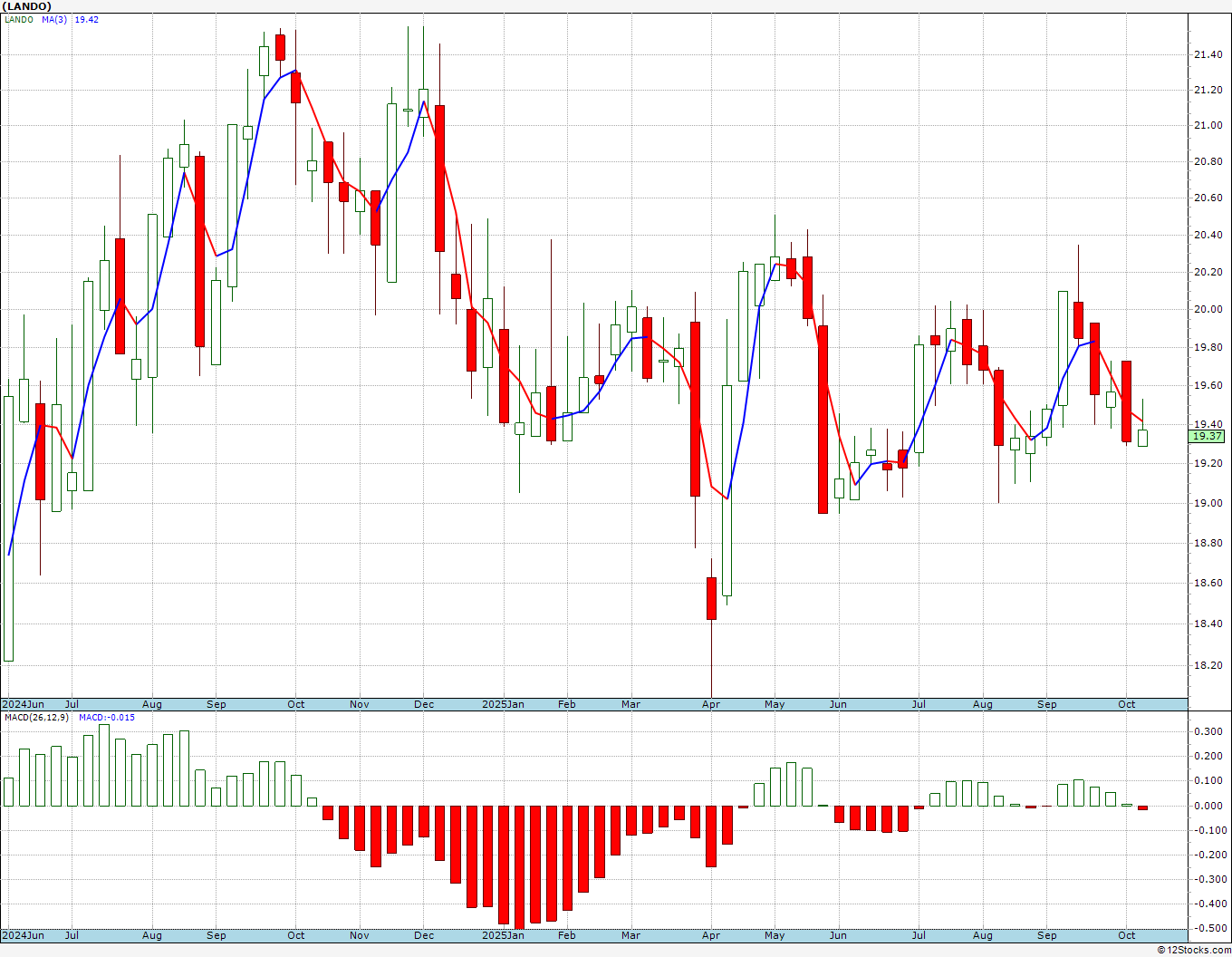
Task: Select the 0.100 MACD axis label
Action: pos(1207,780)
